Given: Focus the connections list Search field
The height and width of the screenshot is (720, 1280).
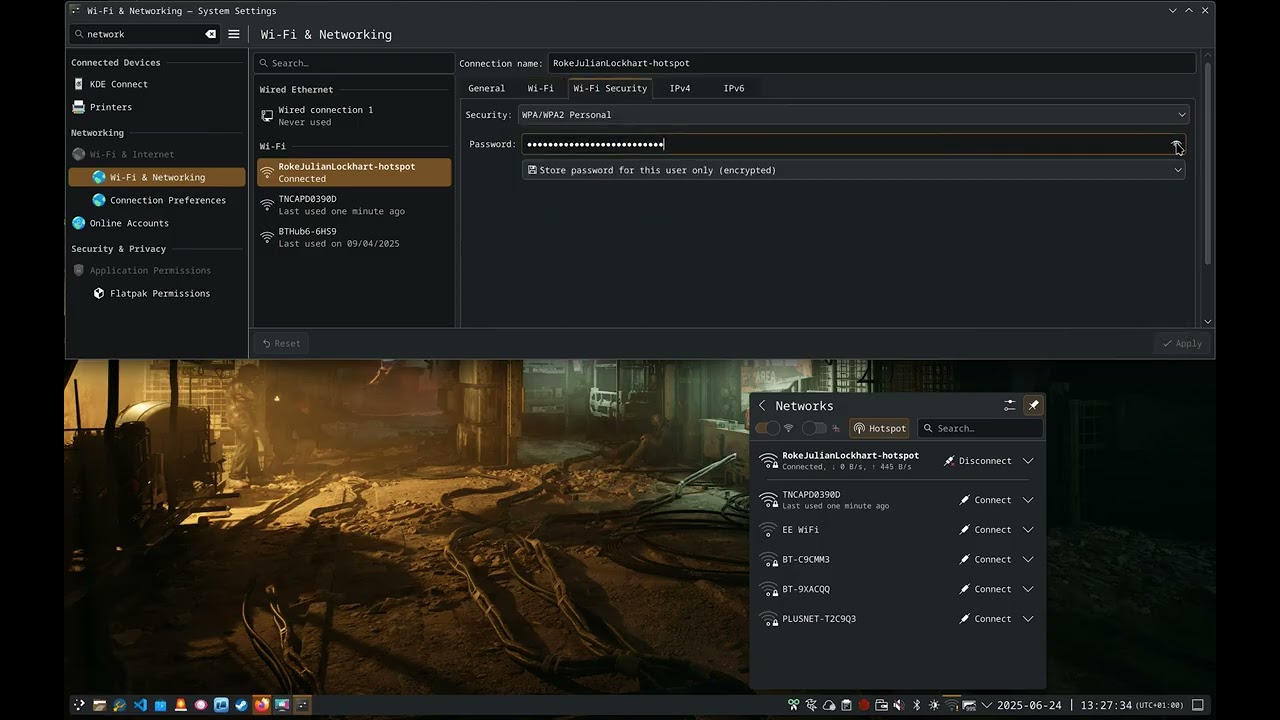Looking at the screenshot, I should point(355,63).
